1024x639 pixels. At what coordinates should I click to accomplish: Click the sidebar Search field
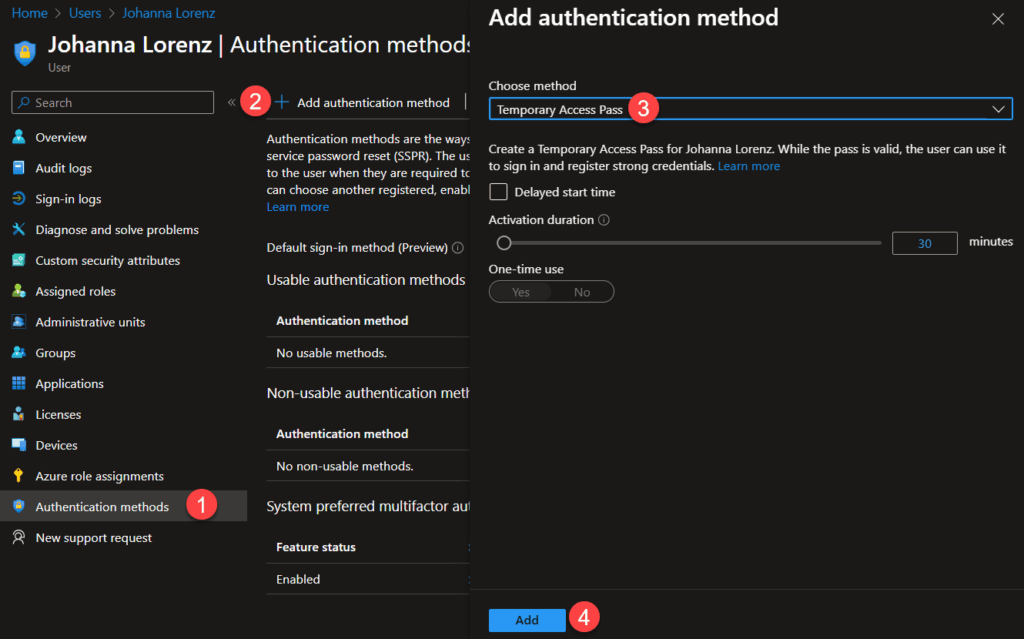click(x=112, y=103)
